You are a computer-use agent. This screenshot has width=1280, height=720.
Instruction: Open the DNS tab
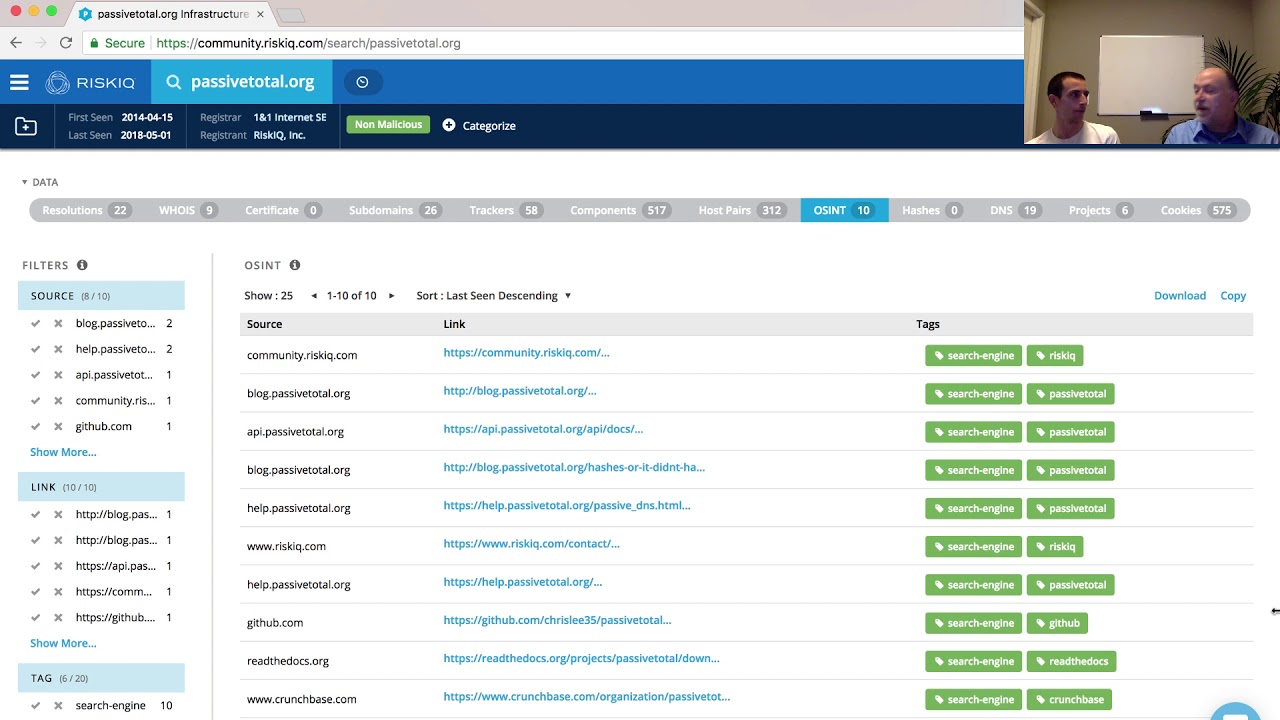coord(1014,210)
